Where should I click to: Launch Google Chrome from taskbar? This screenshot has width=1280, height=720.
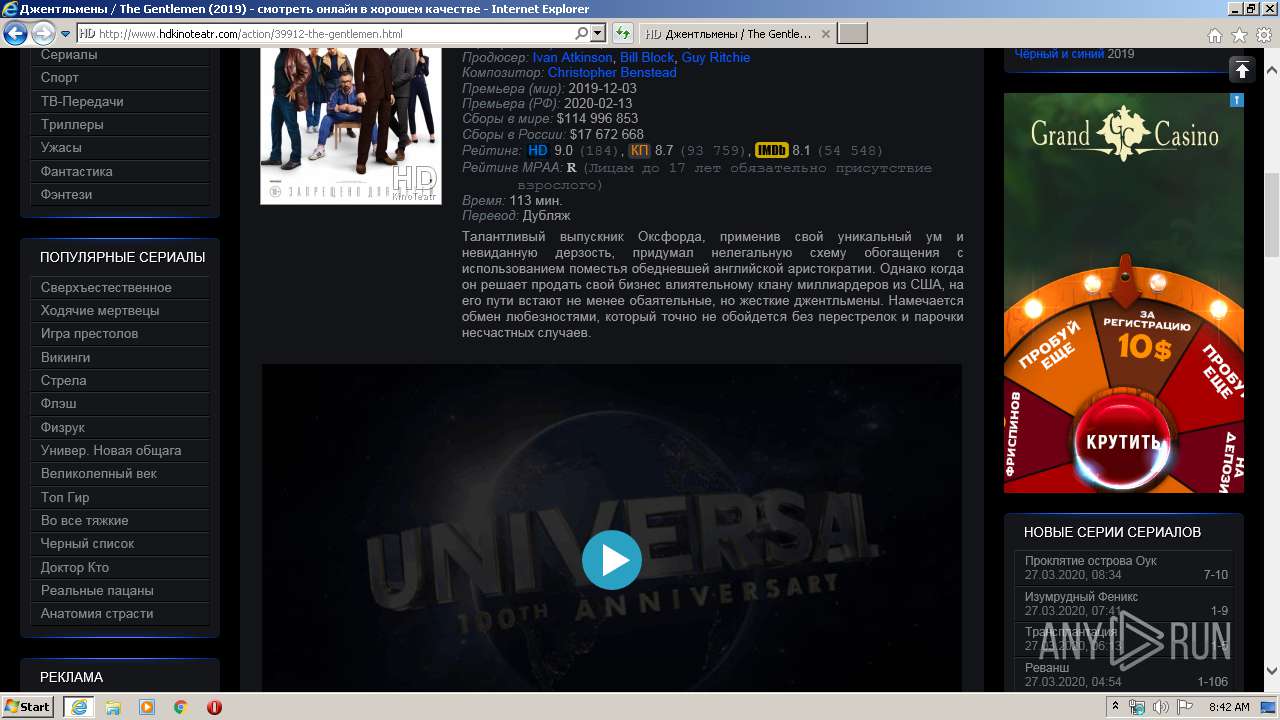coord(181,707)
